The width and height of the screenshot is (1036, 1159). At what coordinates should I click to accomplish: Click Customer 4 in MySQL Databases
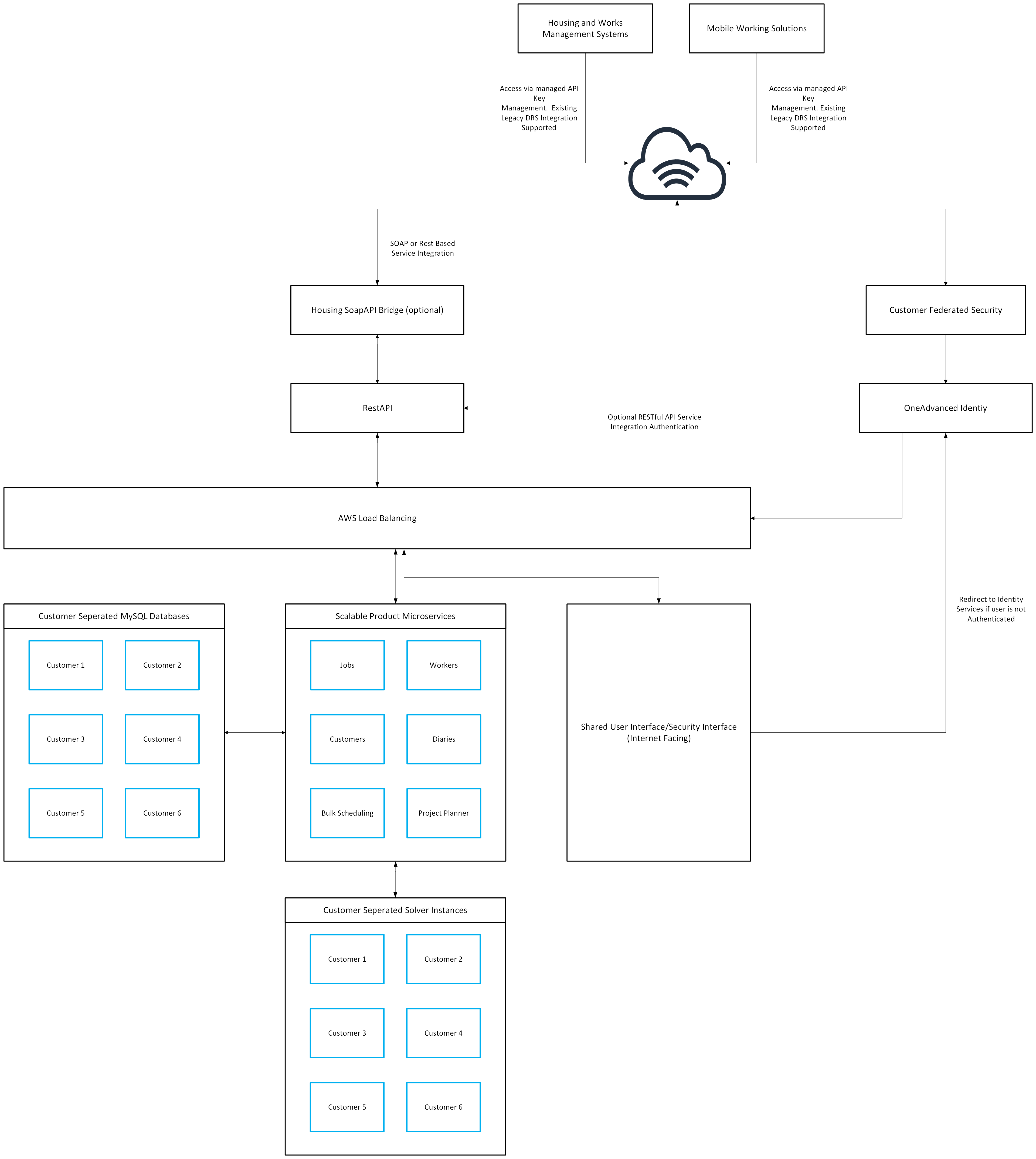tap(162, 739)
